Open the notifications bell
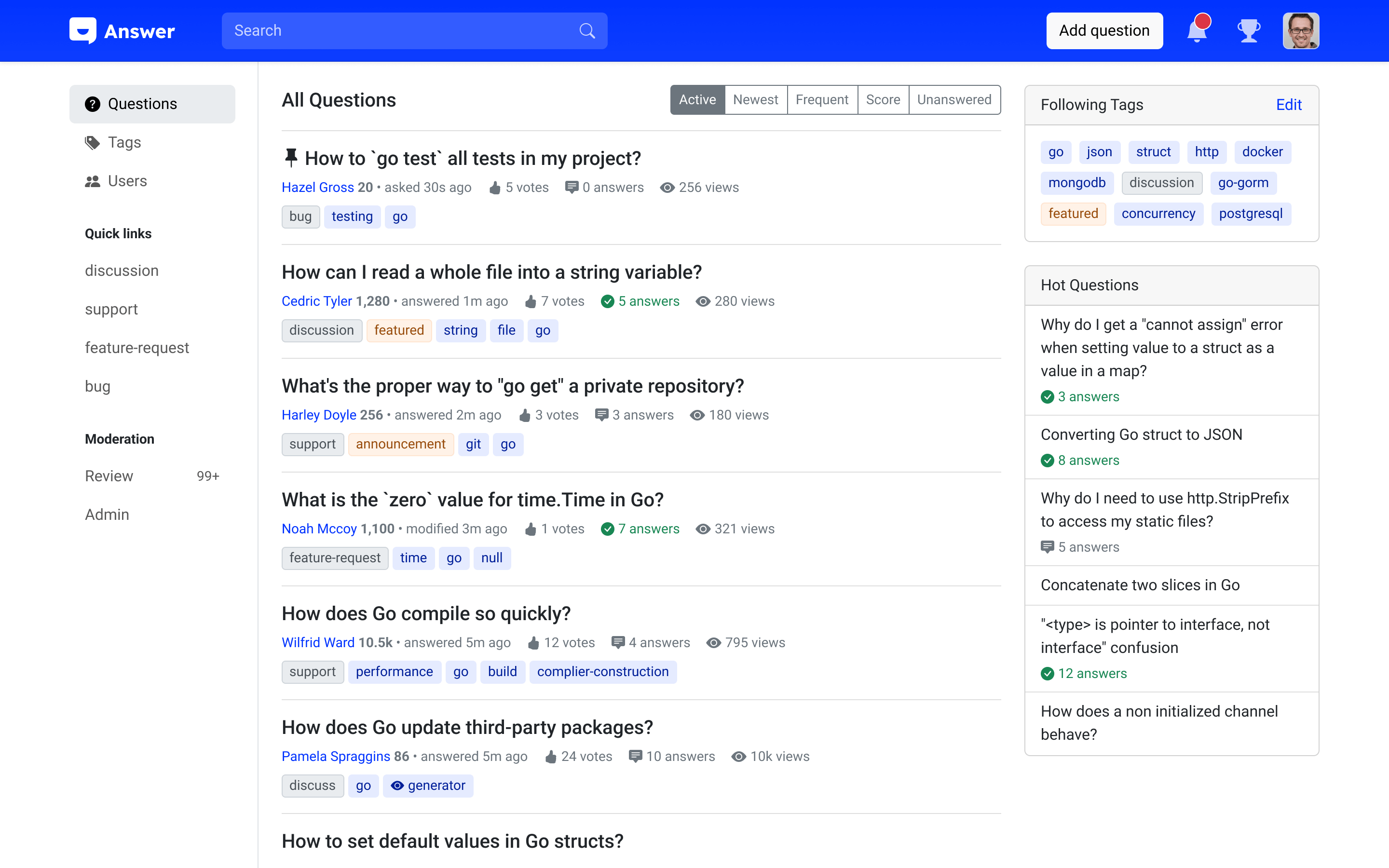Image resolution: width=1389 pixels, height=868 pixels. (x=1197, y=31)
